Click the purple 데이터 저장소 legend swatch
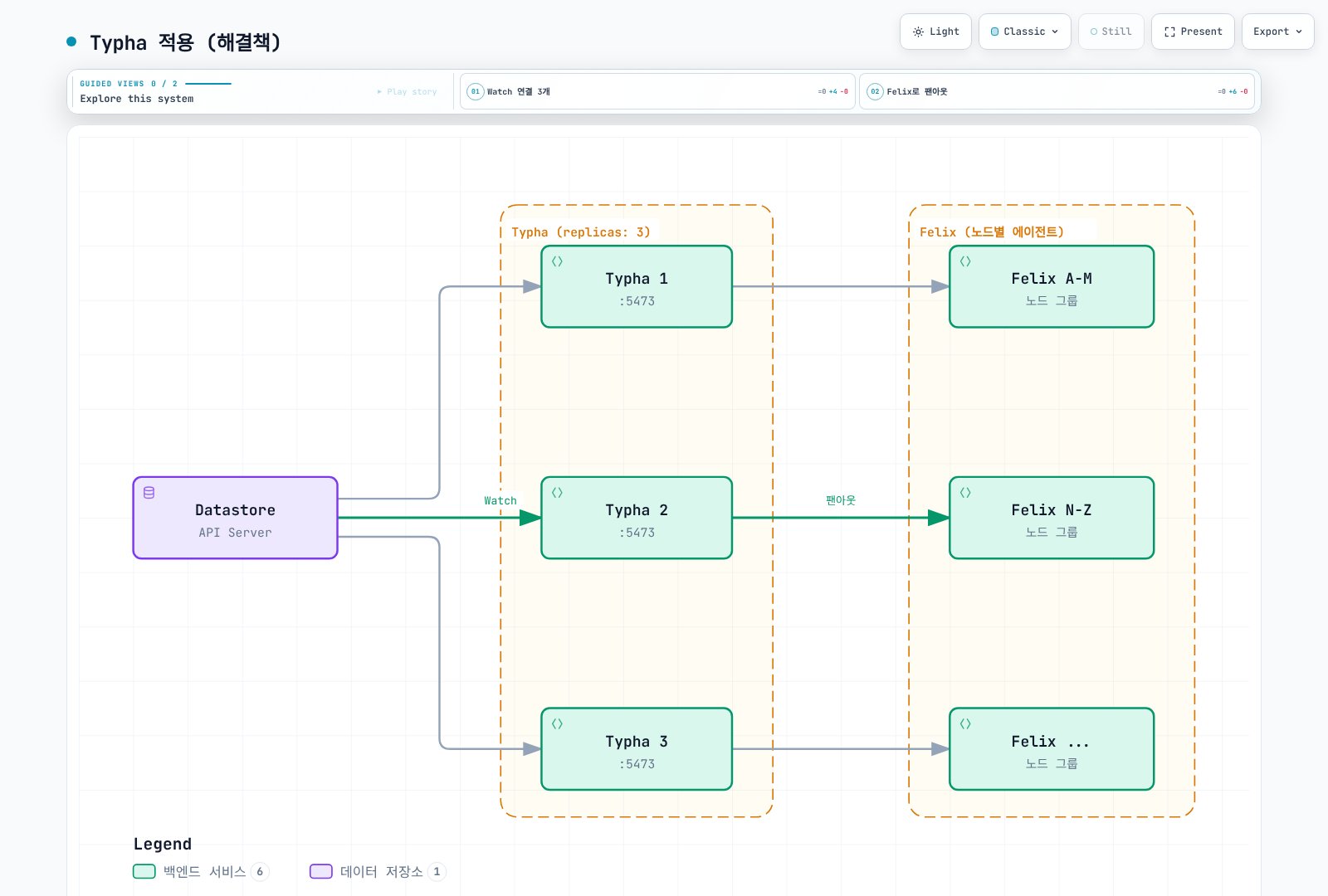Viewport: 1328px width, 896px height. point(321,871)
